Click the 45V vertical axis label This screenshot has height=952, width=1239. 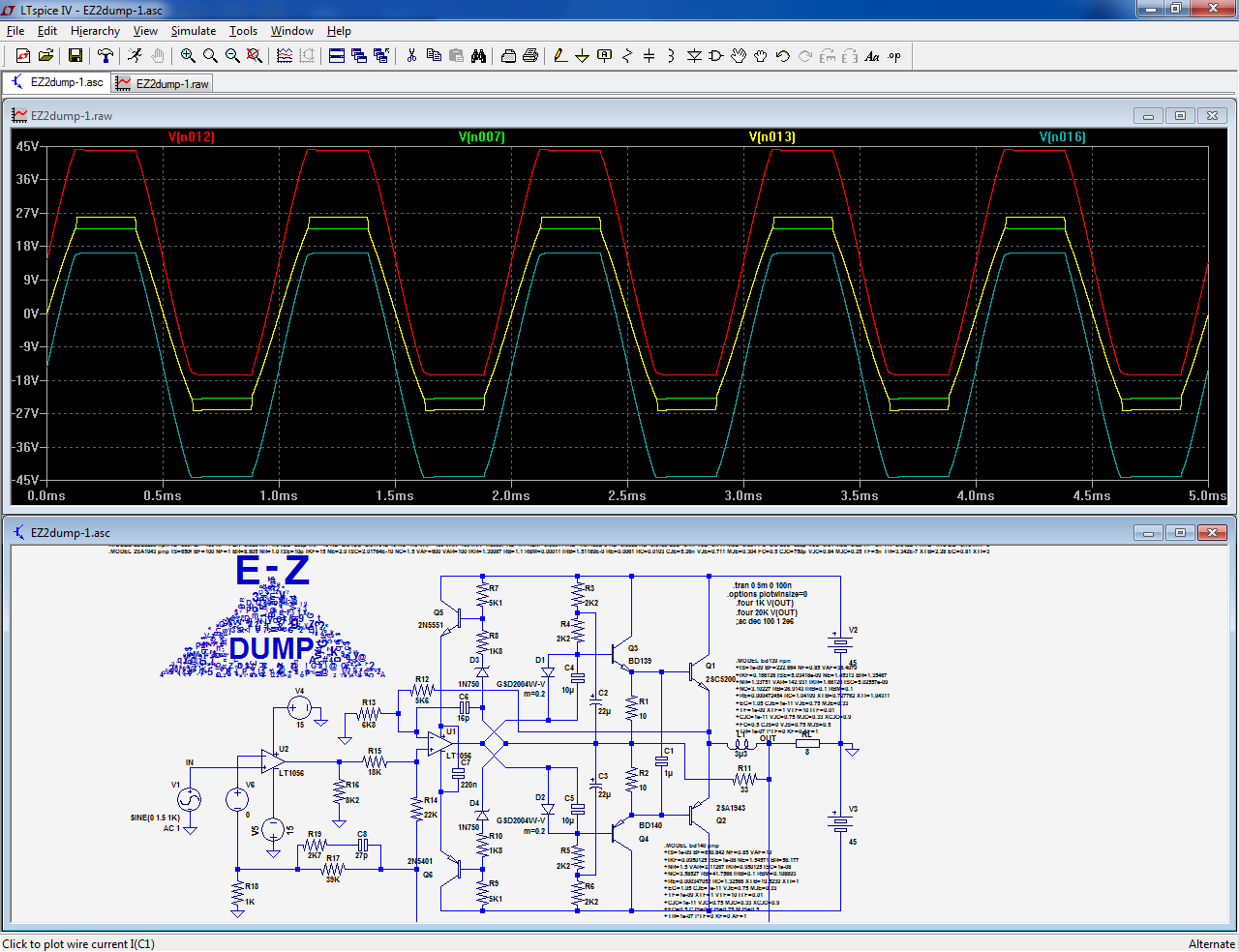[x=27, y=147]
